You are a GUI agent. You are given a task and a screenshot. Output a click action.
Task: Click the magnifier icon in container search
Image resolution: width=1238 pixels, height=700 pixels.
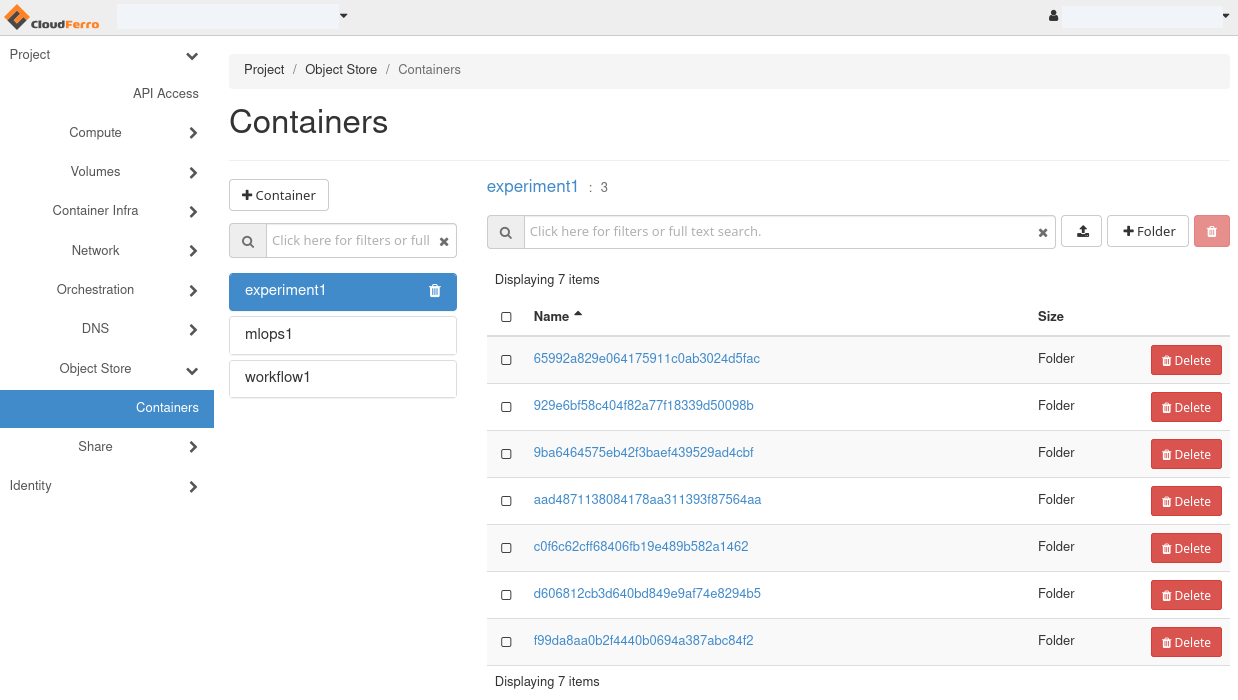pyautogui.click(x=248, y=241)
